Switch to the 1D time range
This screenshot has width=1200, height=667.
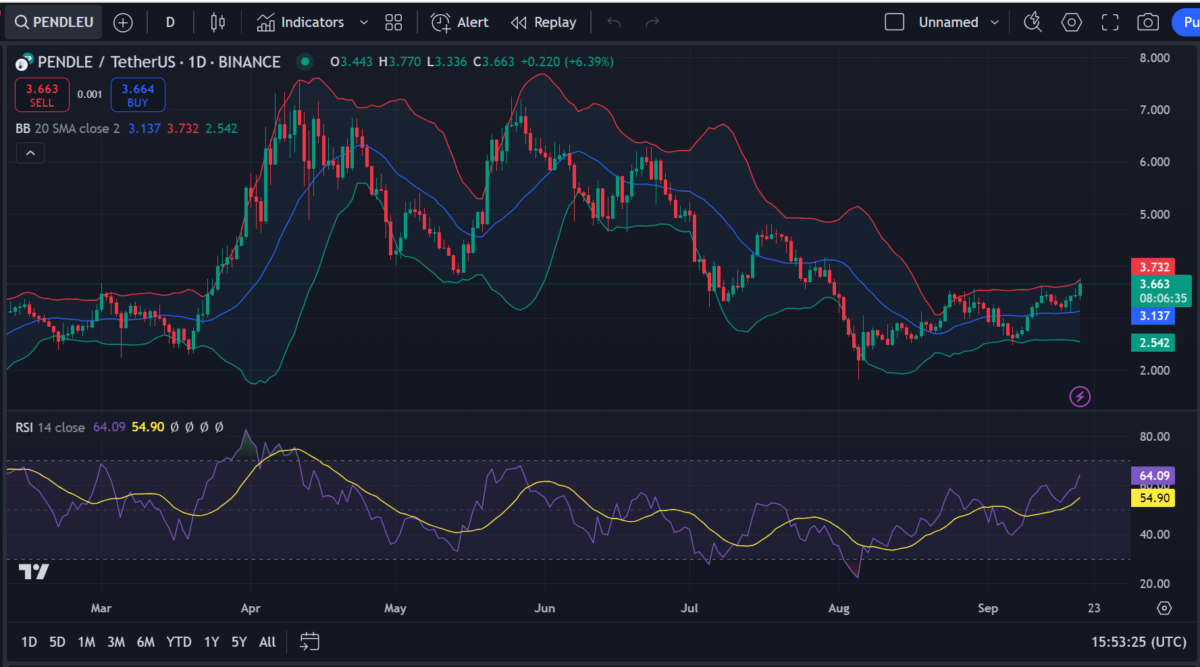pyautogui.click(x=29, y=641)
